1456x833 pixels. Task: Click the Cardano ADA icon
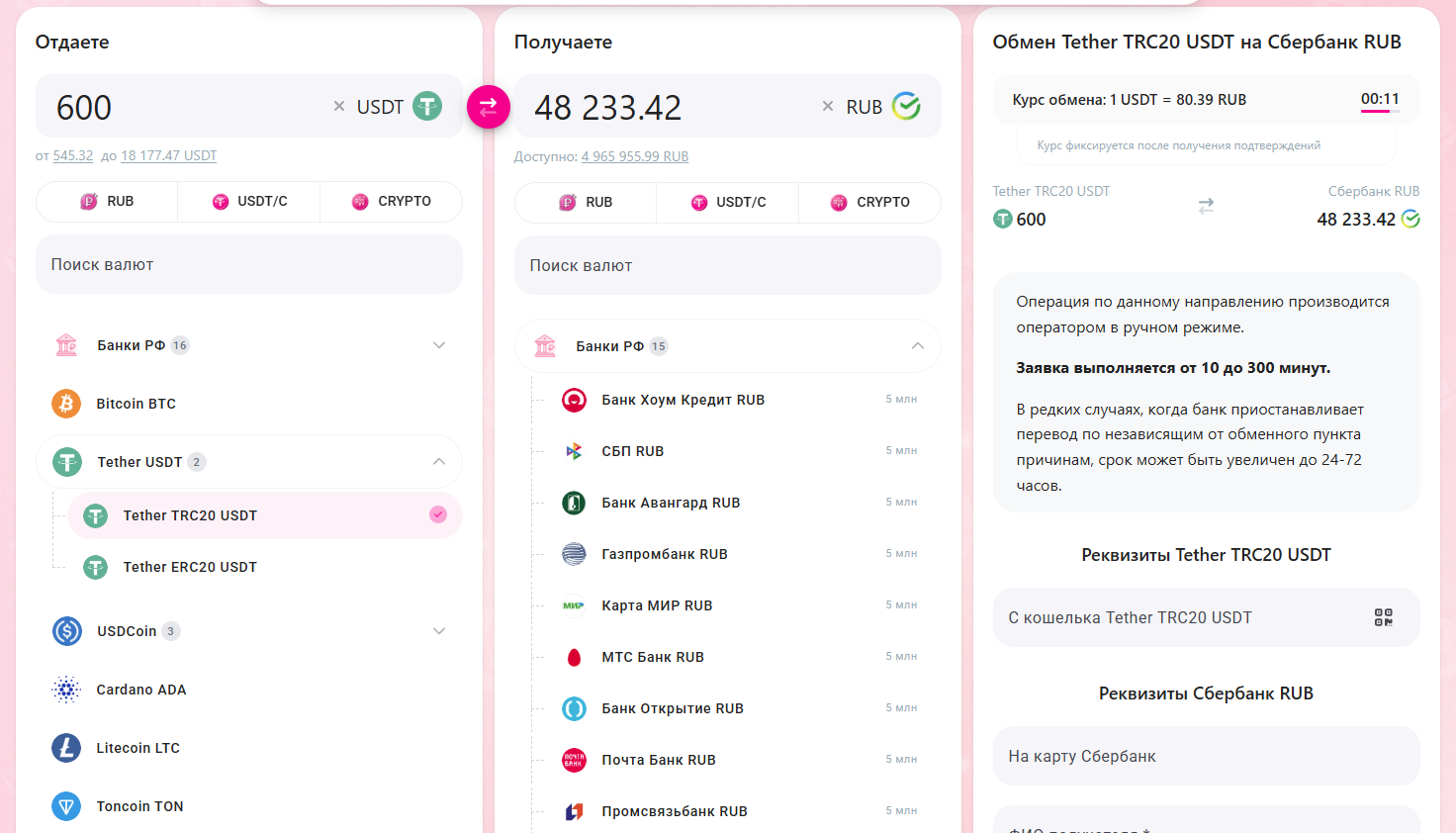pyautogui.click(x=66, y=690)
